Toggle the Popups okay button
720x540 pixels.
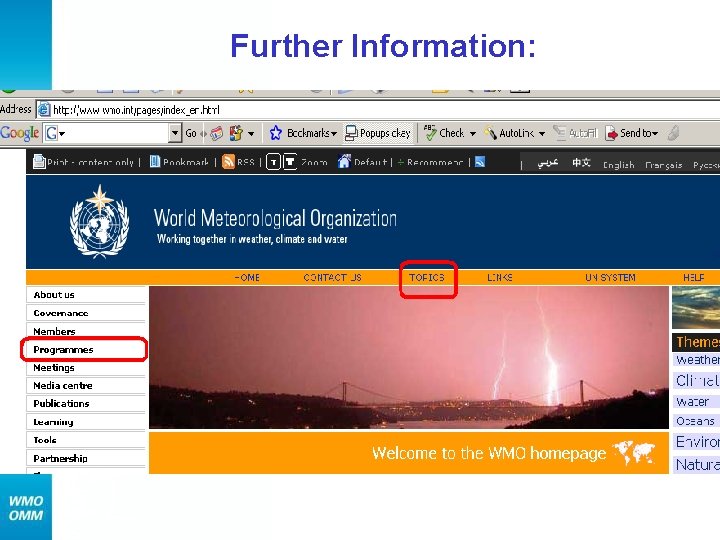pos(378,133)
